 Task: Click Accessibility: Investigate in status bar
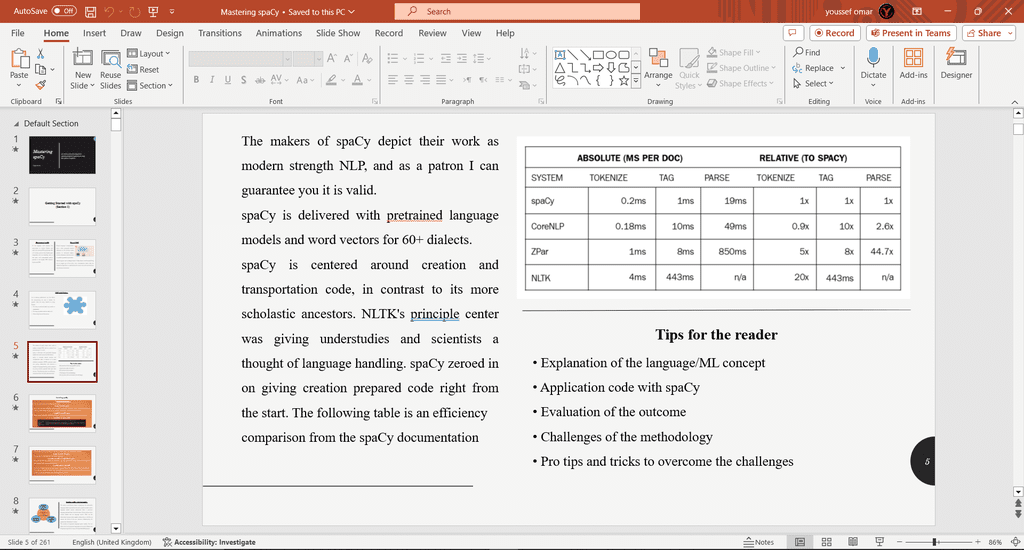[x=209, y=542]
